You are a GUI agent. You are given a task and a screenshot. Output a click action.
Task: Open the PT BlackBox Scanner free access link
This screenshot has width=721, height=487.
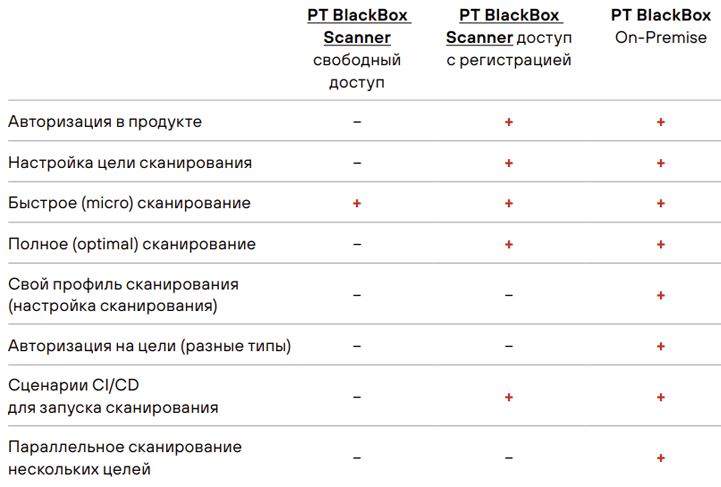tap(358, 26)
